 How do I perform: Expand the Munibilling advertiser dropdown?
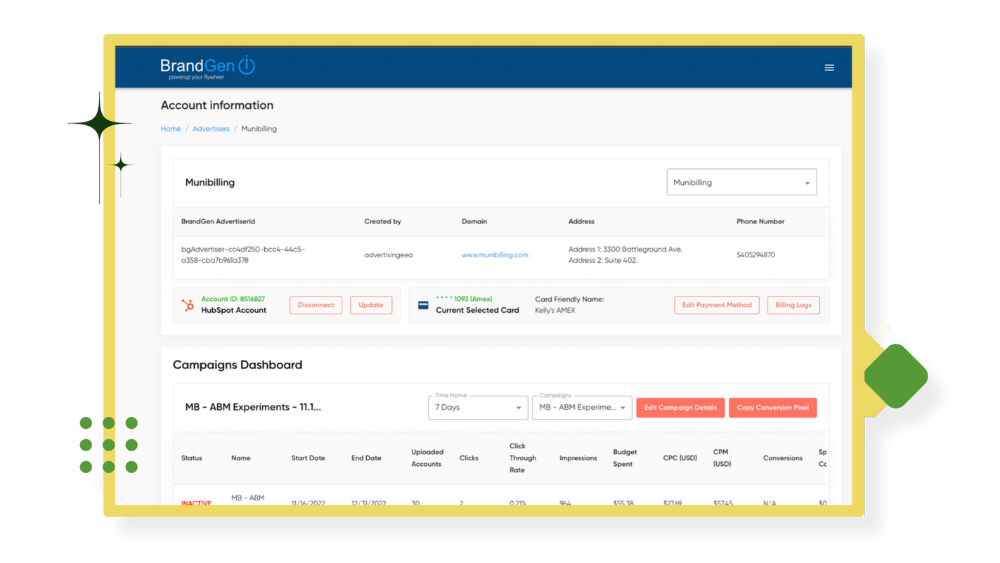click(741, 182)
